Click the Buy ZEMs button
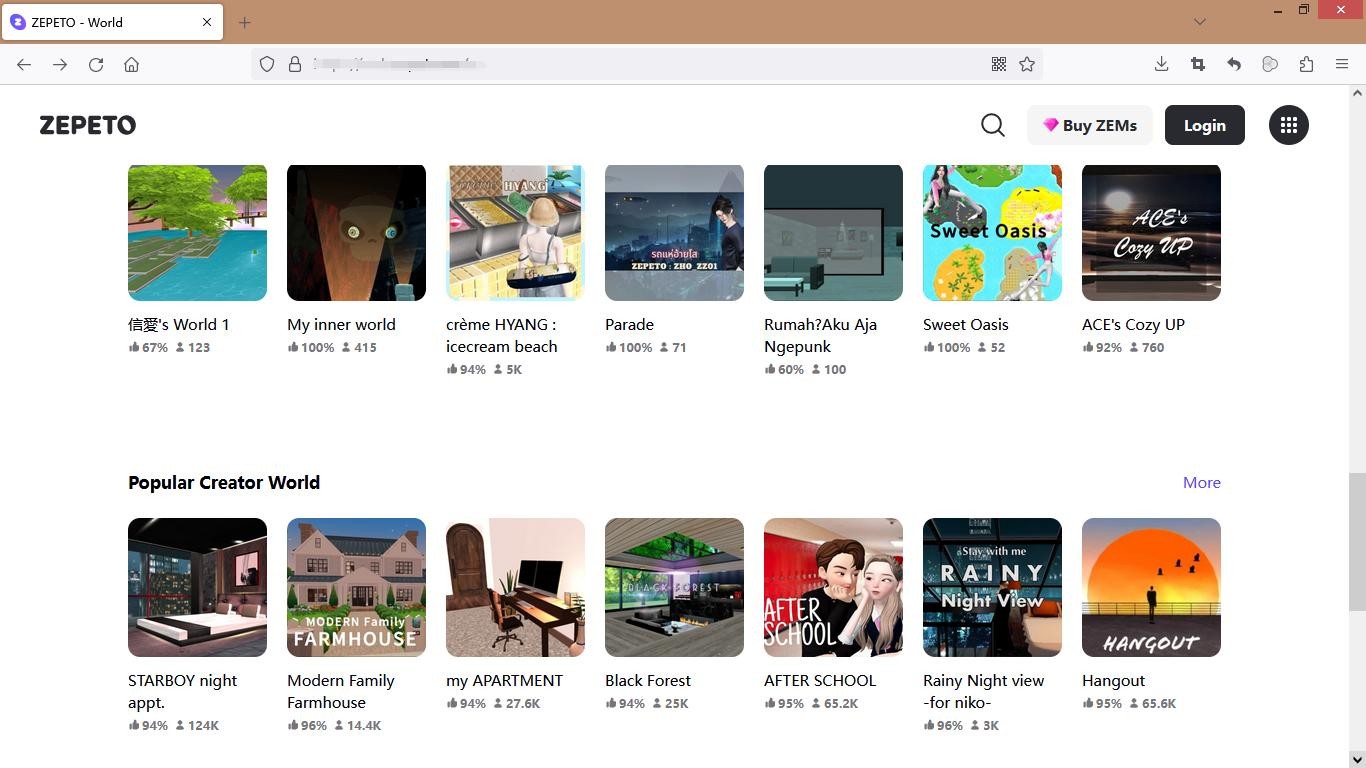This screenshot has height=768, width=1366. pos(1090,125)
